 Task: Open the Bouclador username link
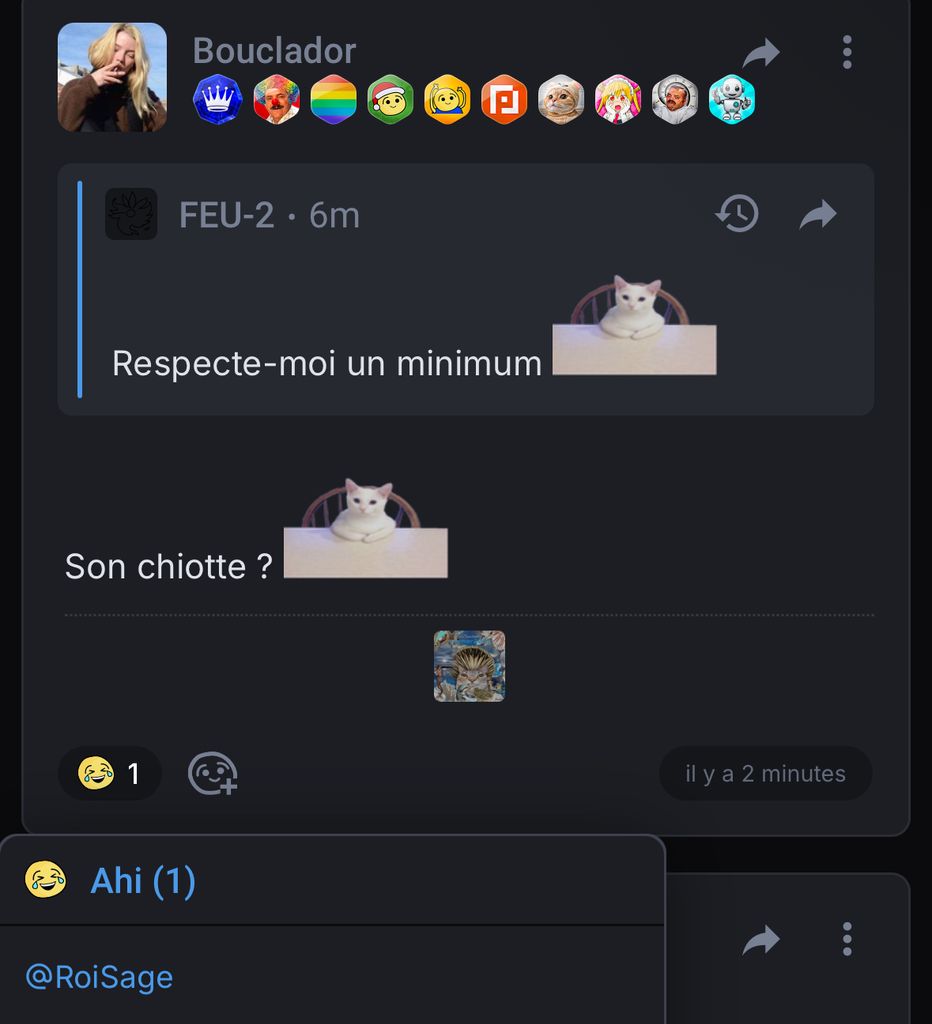(x=274, y=51)
